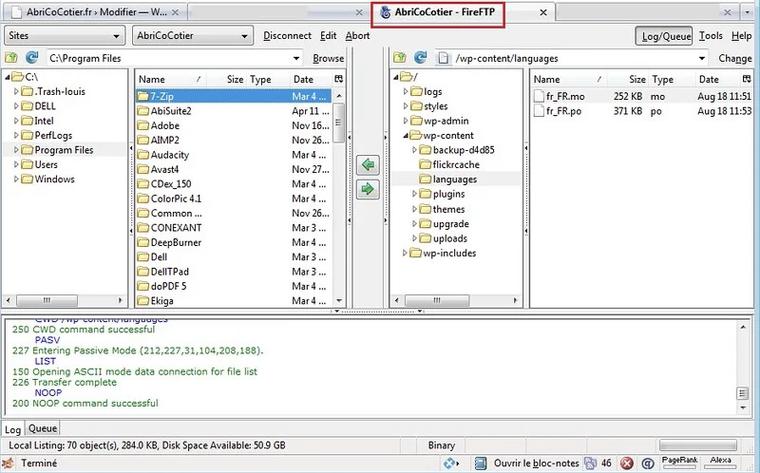Viewport: 760px width, 473px height.
Task: Click the local column picker icon
Action: pos(339,79)
